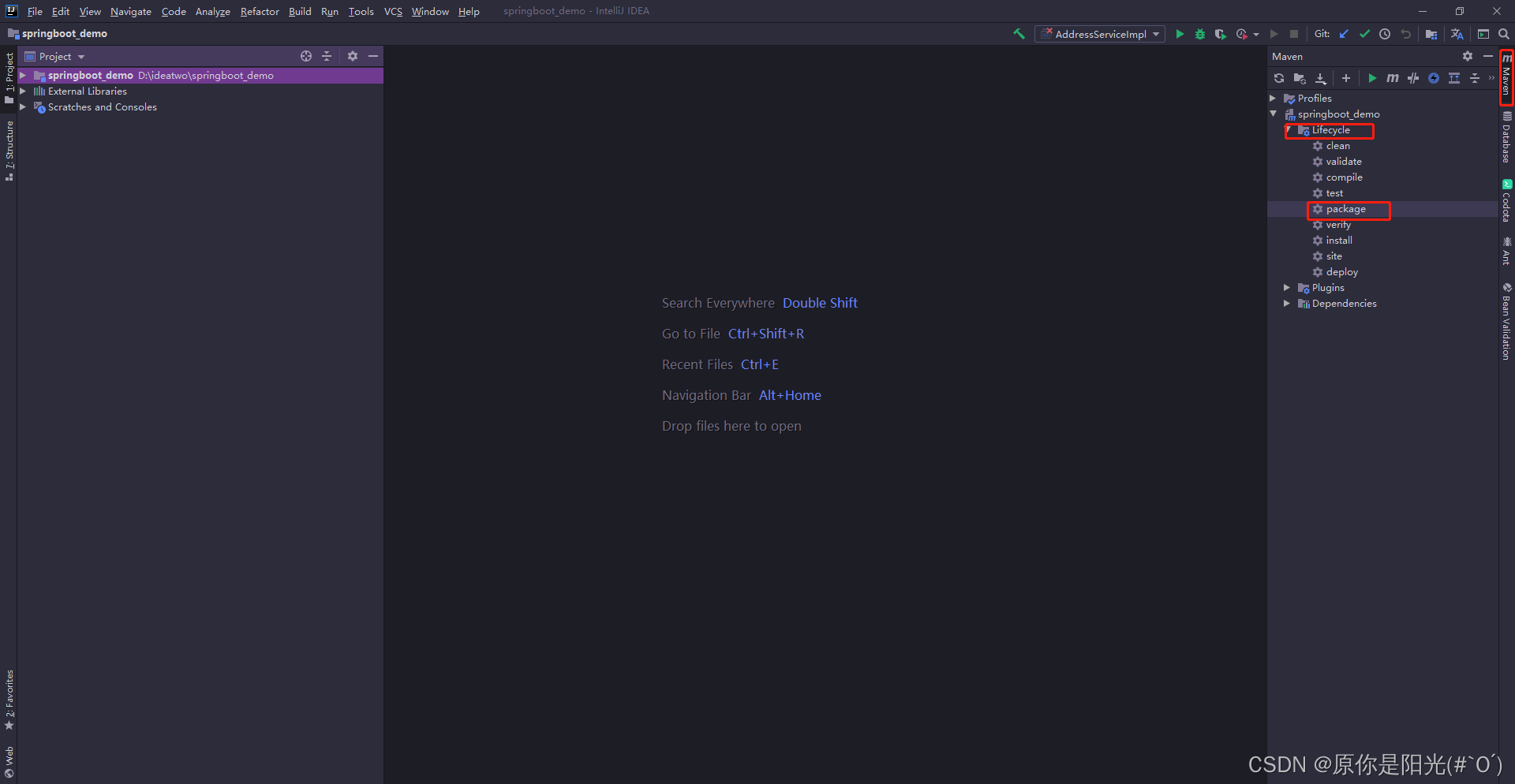This screenshot has height=784, width=1515.
Task: Open the Ant side tab
Action: [x=1506, y=250]
